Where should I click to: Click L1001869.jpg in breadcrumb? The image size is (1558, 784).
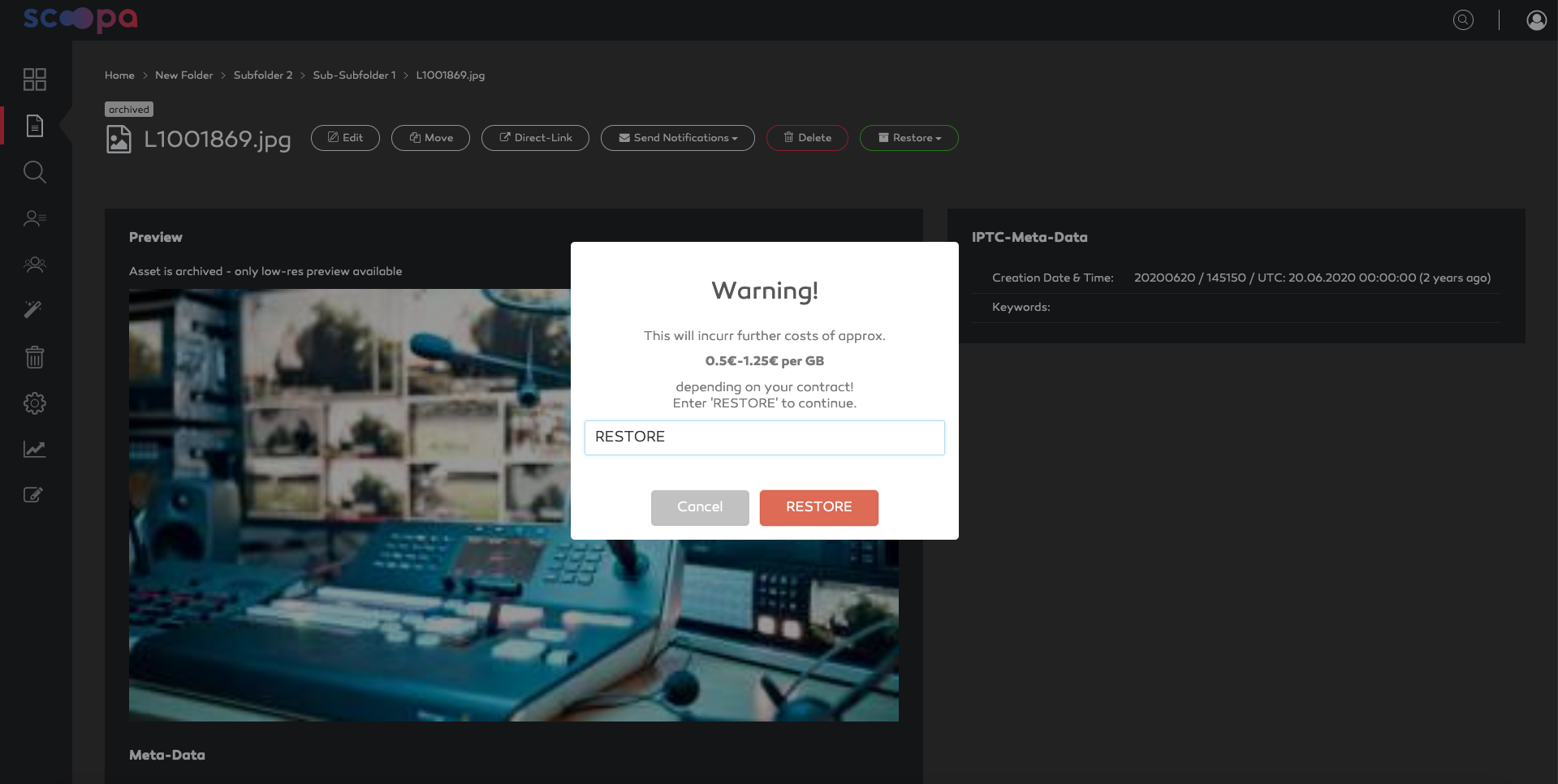(451, 75)
